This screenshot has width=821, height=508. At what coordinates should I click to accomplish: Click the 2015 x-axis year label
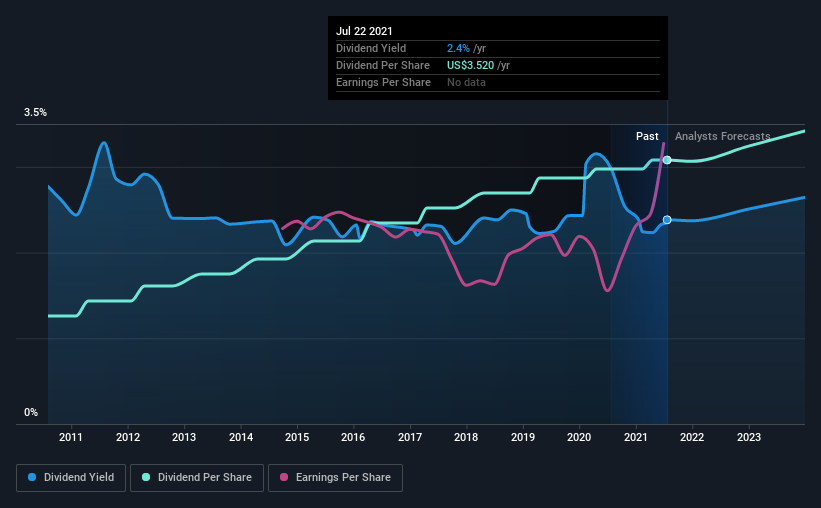pyautogui.click(x=297, y=437)
